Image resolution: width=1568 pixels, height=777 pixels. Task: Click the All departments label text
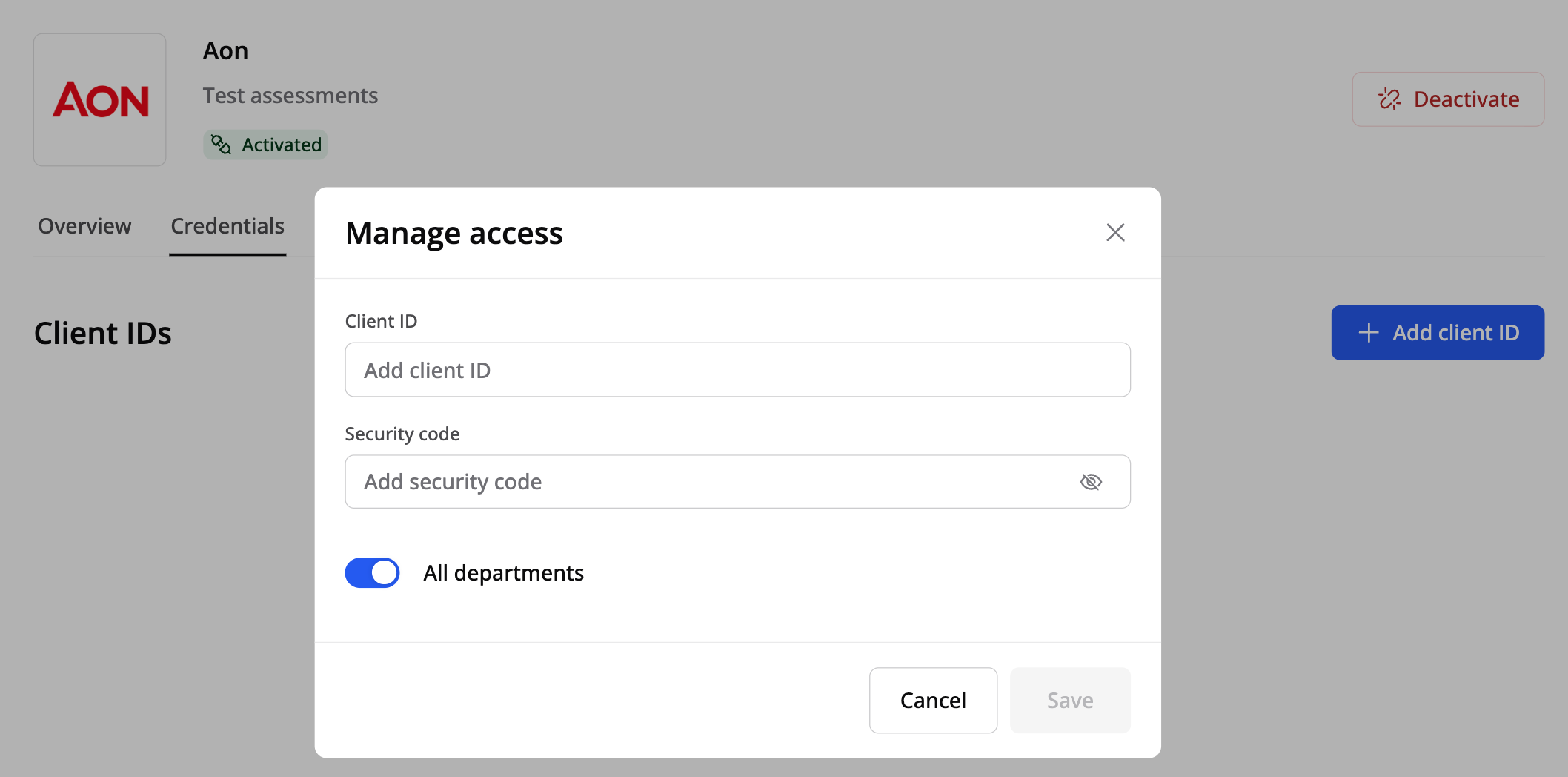[503, 573]
